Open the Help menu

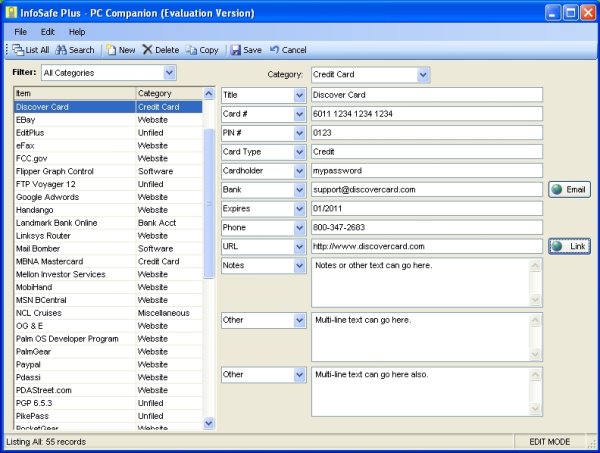[77, 32]
